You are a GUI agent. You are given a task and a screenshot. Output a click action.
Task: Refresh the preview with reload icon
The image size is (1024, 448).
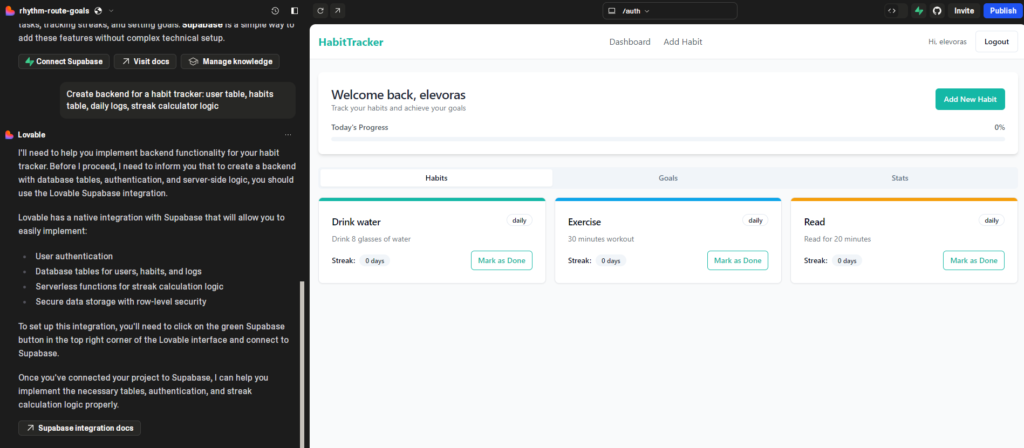coord(320,10)
